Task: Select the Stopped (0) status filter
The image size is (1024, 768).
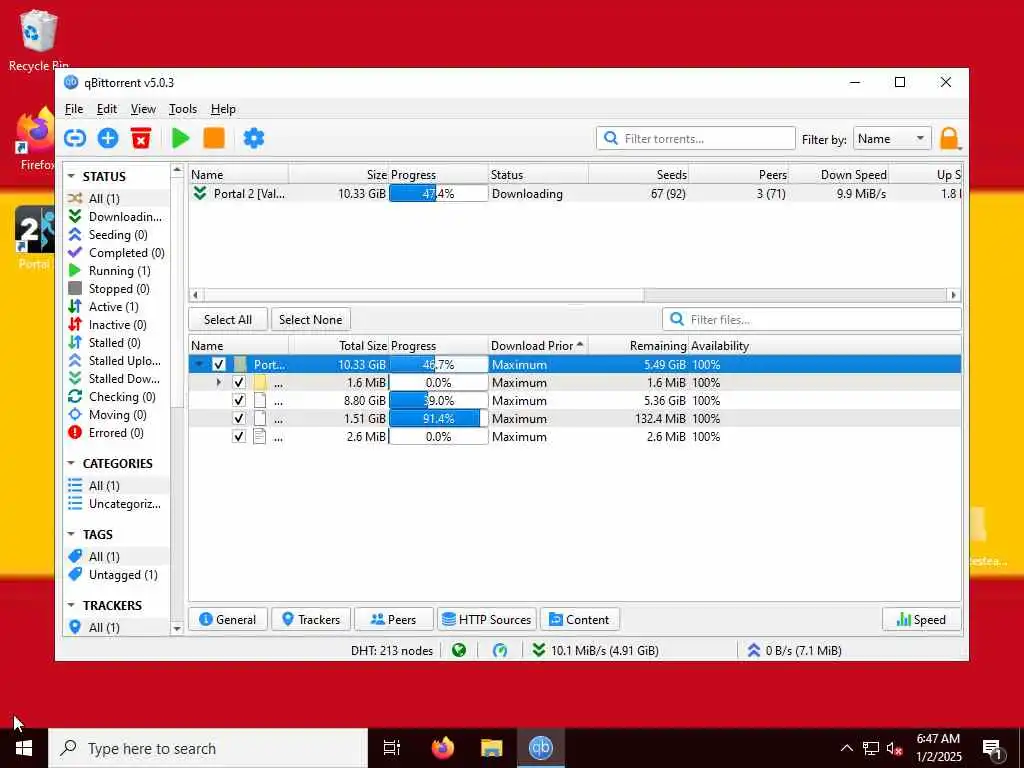Action: (x=117, y=289)
